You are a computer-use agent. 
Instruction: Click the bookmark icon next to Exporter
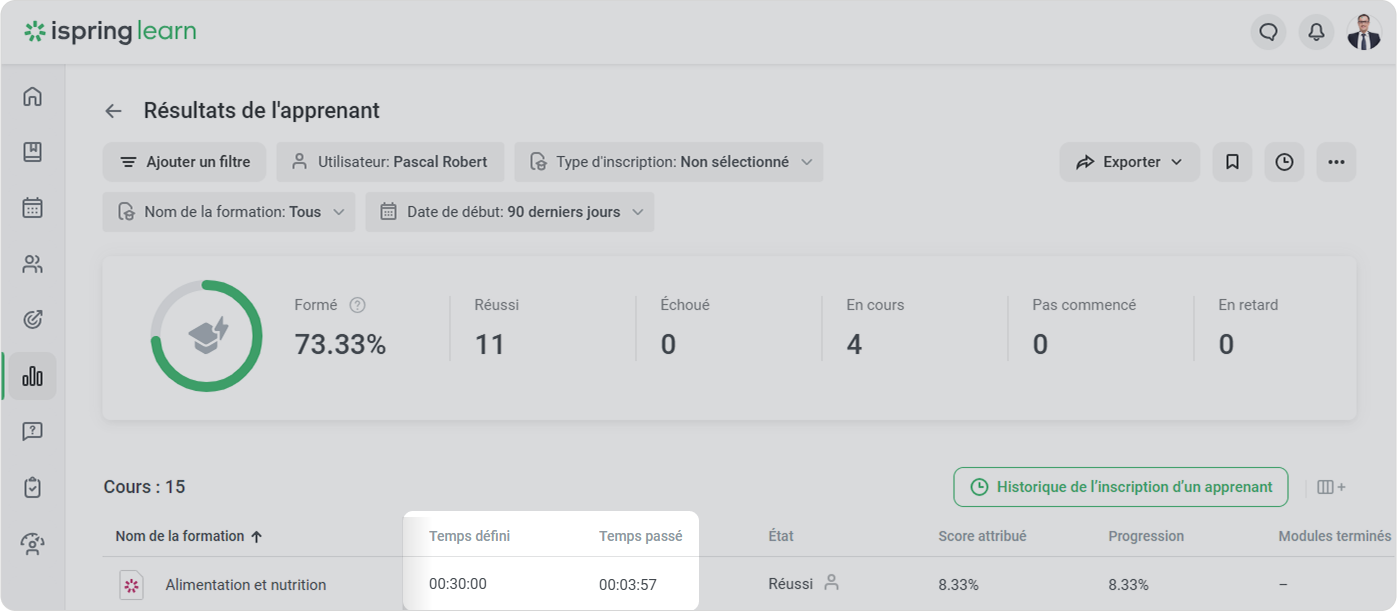[1232, 162]
